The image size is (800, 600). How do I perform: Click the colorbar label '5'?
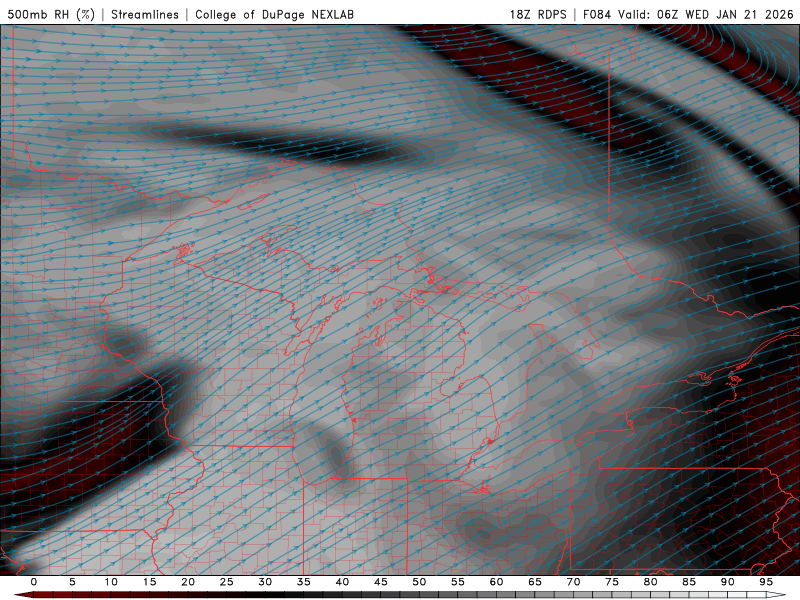(72, 582)
